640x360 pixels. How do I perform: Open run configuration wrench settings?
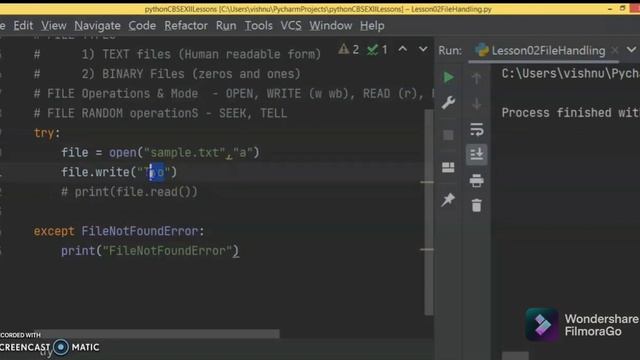click(448, 102)
